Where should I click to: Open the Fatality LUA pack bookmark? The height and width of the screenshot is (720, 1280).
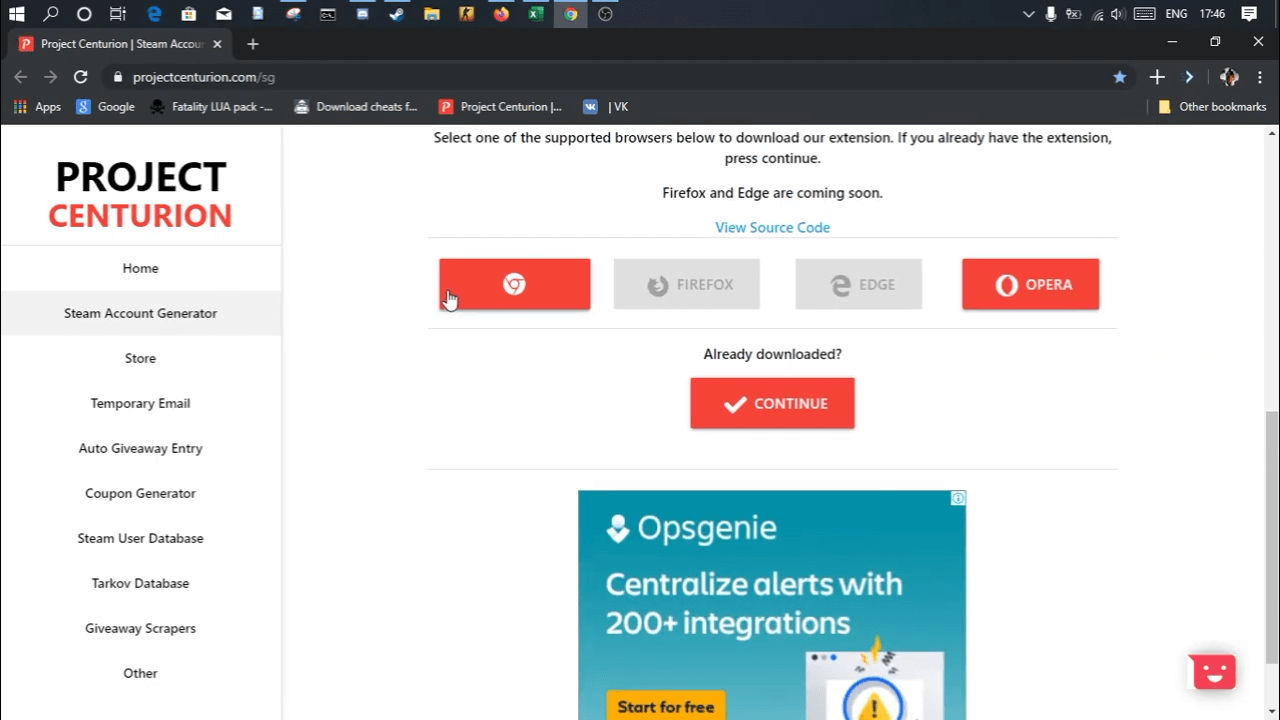(211, 107)
